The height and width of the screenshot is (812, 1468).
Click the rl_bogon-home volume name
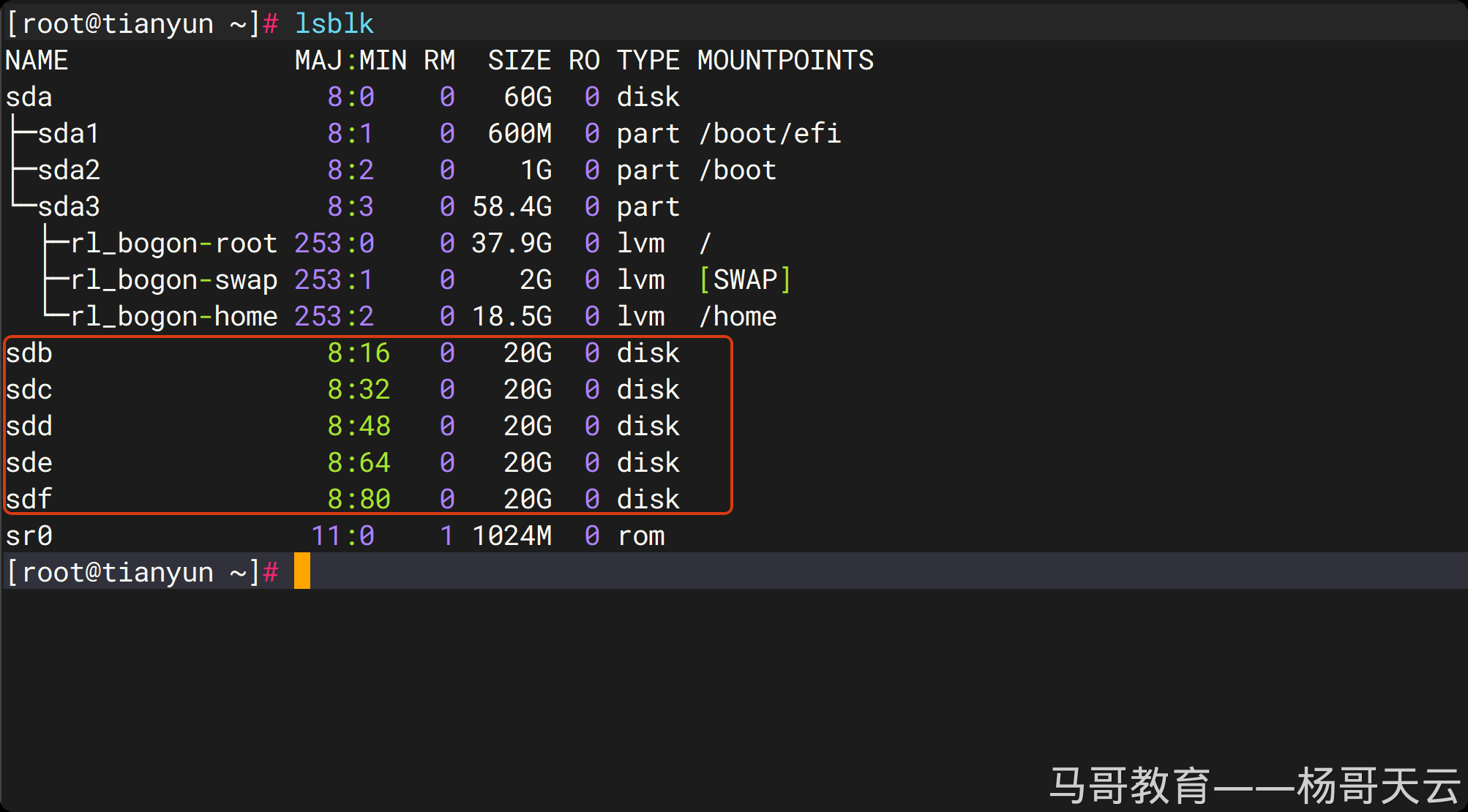point(174,317)
